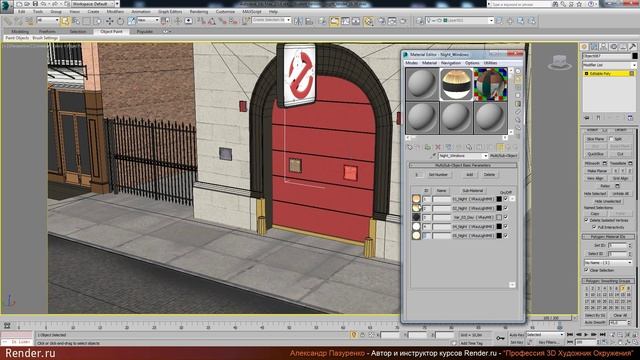Click the Reset Map/Material delete icon
This screenshot has height=360, width=640.
[438, 147]
